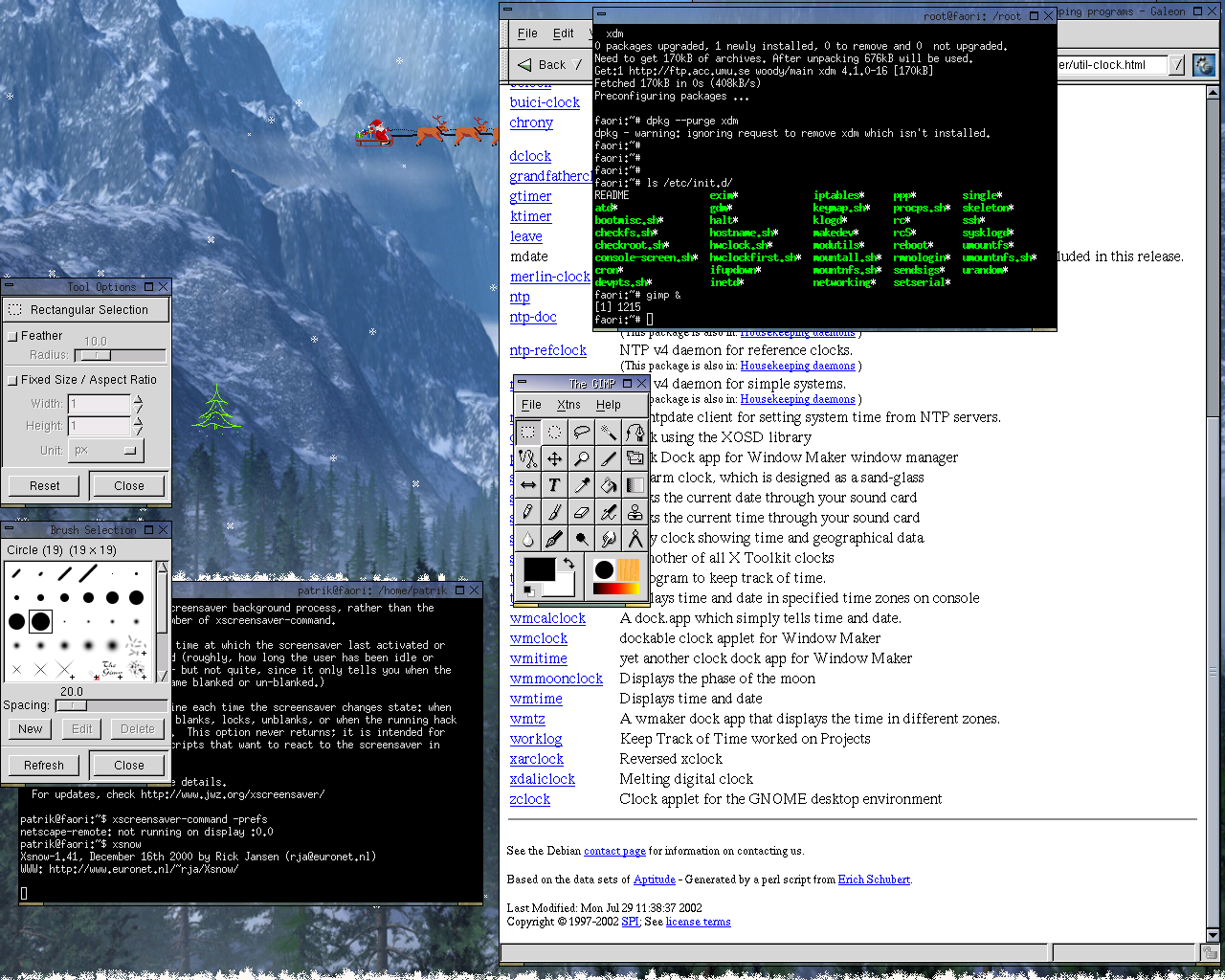Open Help menu in The GIMP toolbox

point(609,405)
